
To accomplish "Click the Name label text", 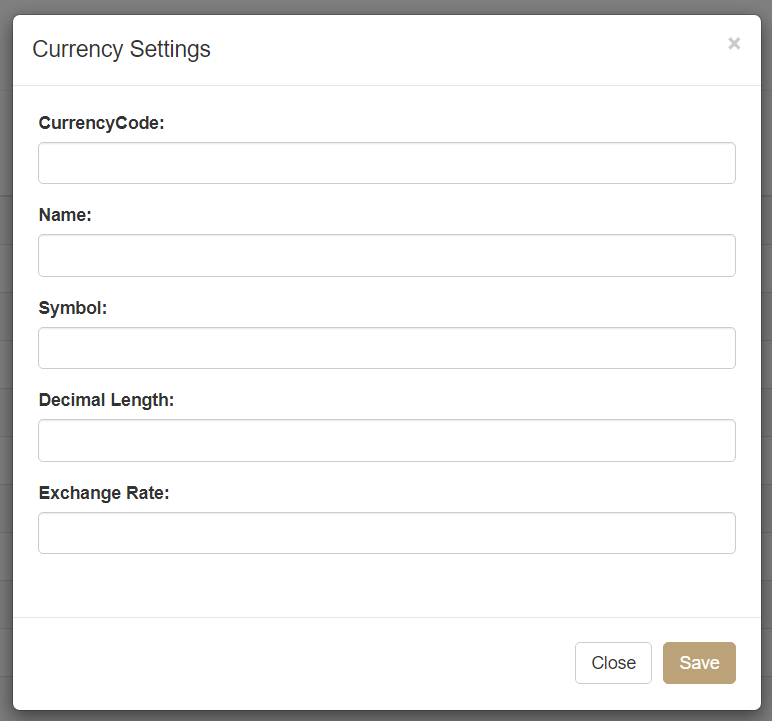I will pos(65,215).
